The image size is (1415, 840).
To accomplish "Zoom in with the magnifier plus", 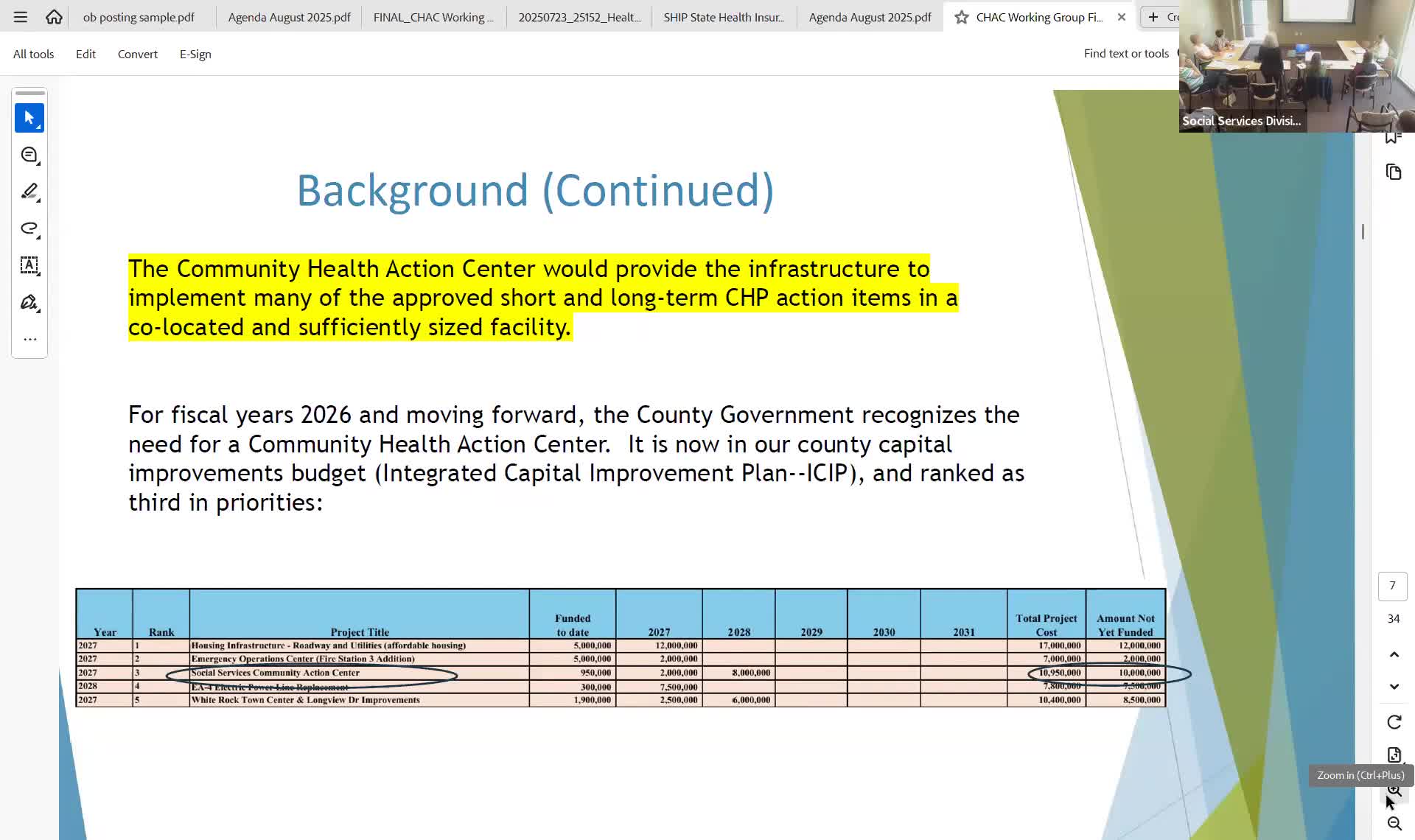I will coord(1394,791).
